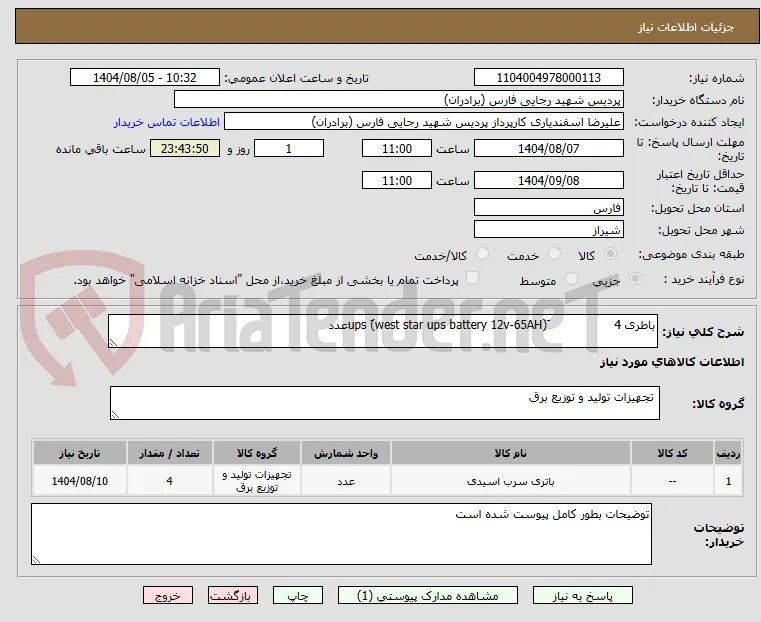The height and width of the screenshot is (622, 761).
Task: Click the need date cell 1404/08/10
Action: [80, 481]
